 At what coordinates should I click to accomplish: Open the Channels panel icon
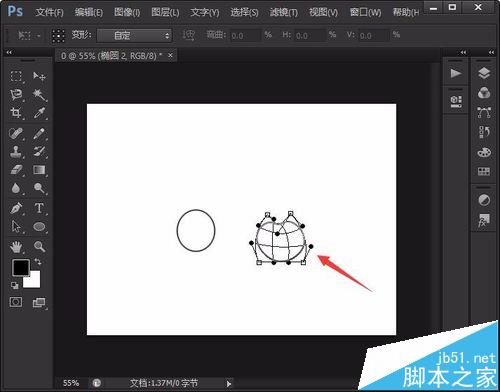(484, 93)
